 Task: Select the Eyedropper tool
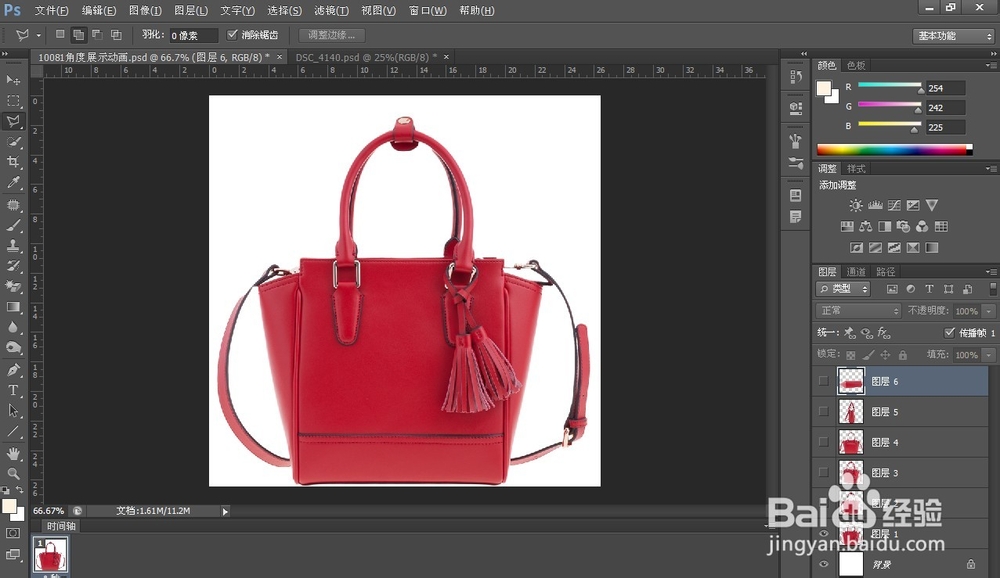click(x=13, y=182)
